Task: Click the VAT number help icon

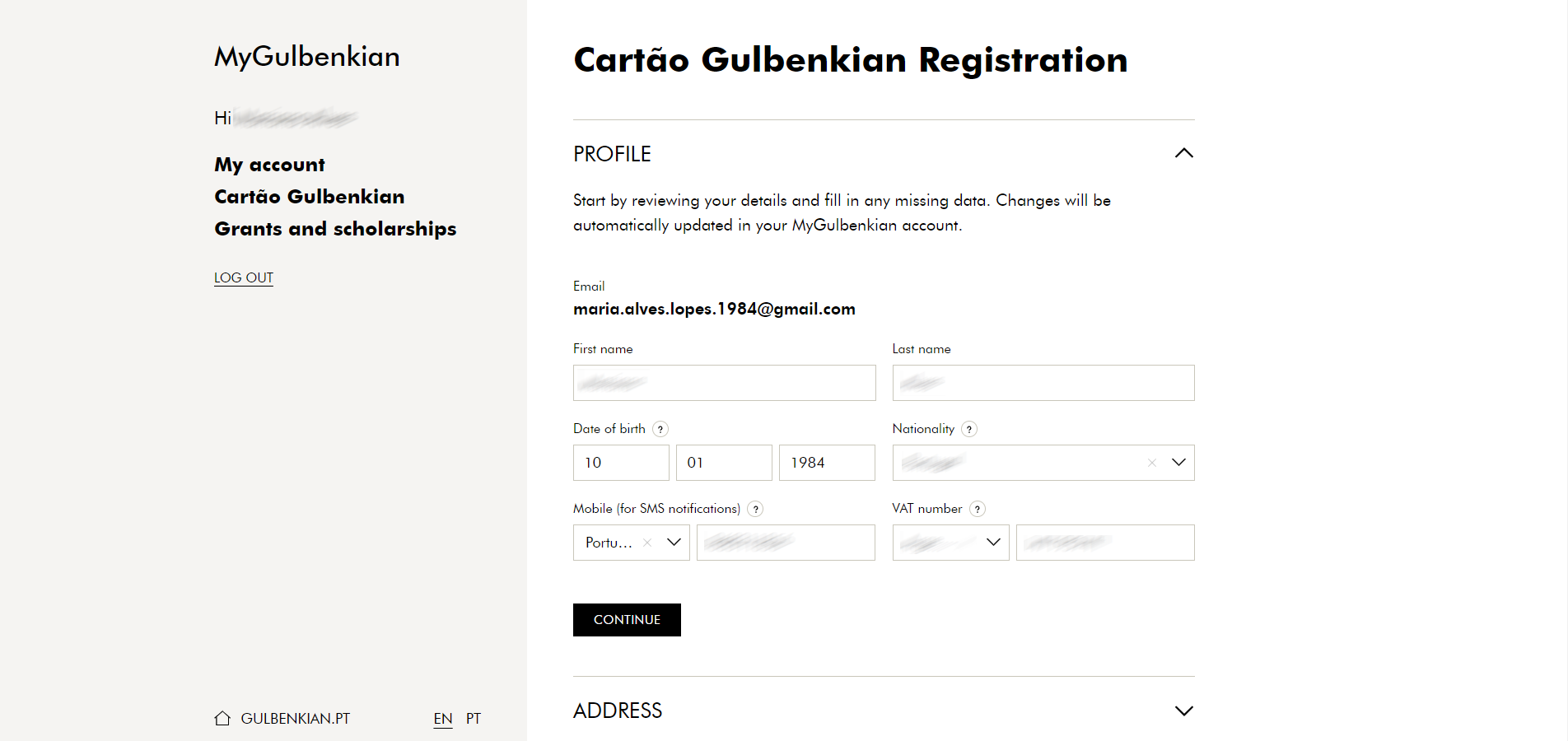Action: pos(978,509)
